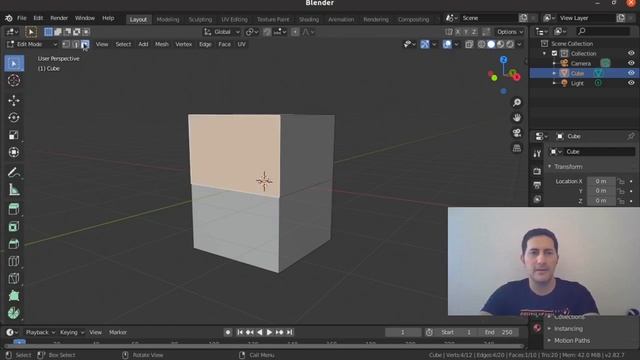
Task: Hide the Camera object in outliner
Action: (x=631, y=63)
